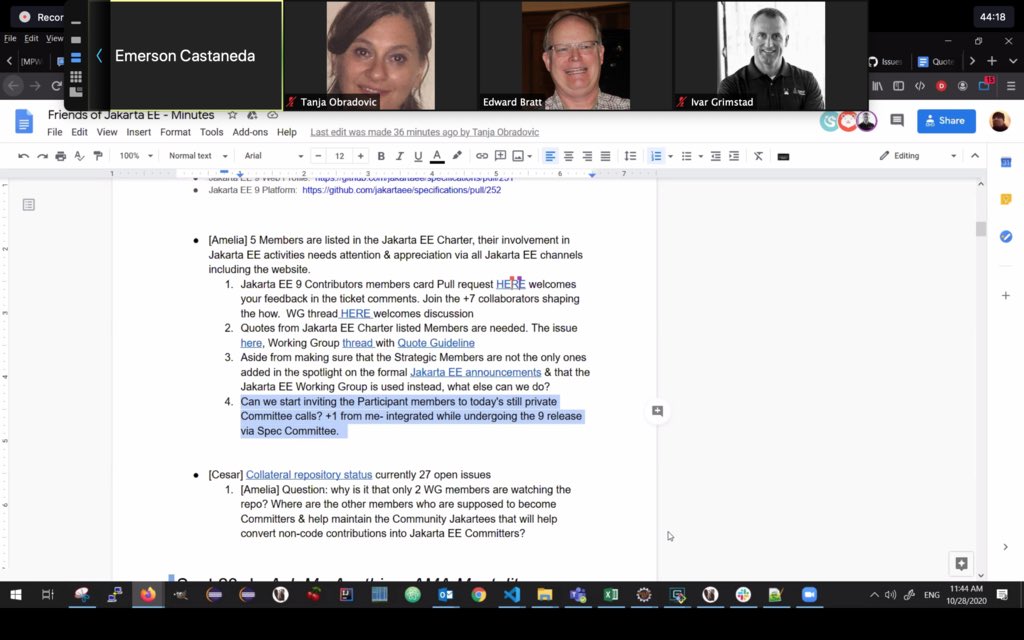Click the Windows Start button
This screenshot has width=1024, height=640.
pos(16,594)
